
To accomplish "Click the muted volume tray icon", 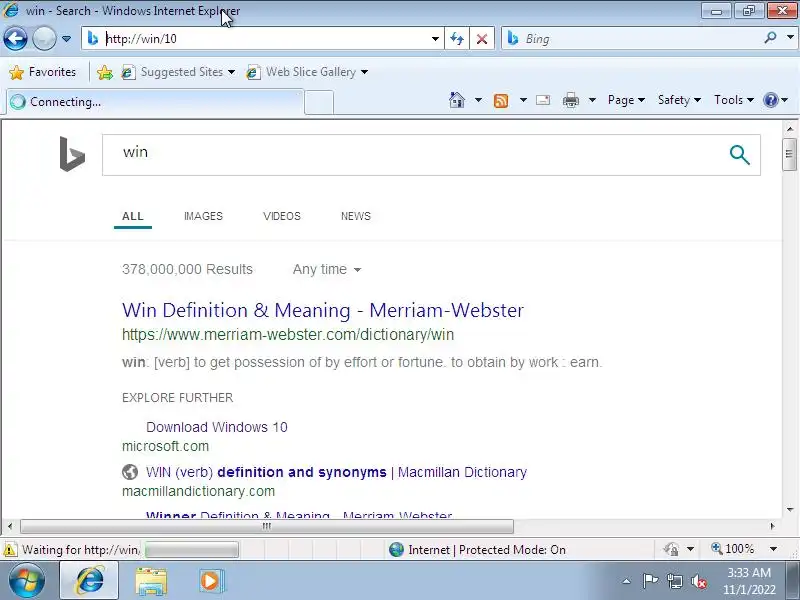I will (699, 581).
